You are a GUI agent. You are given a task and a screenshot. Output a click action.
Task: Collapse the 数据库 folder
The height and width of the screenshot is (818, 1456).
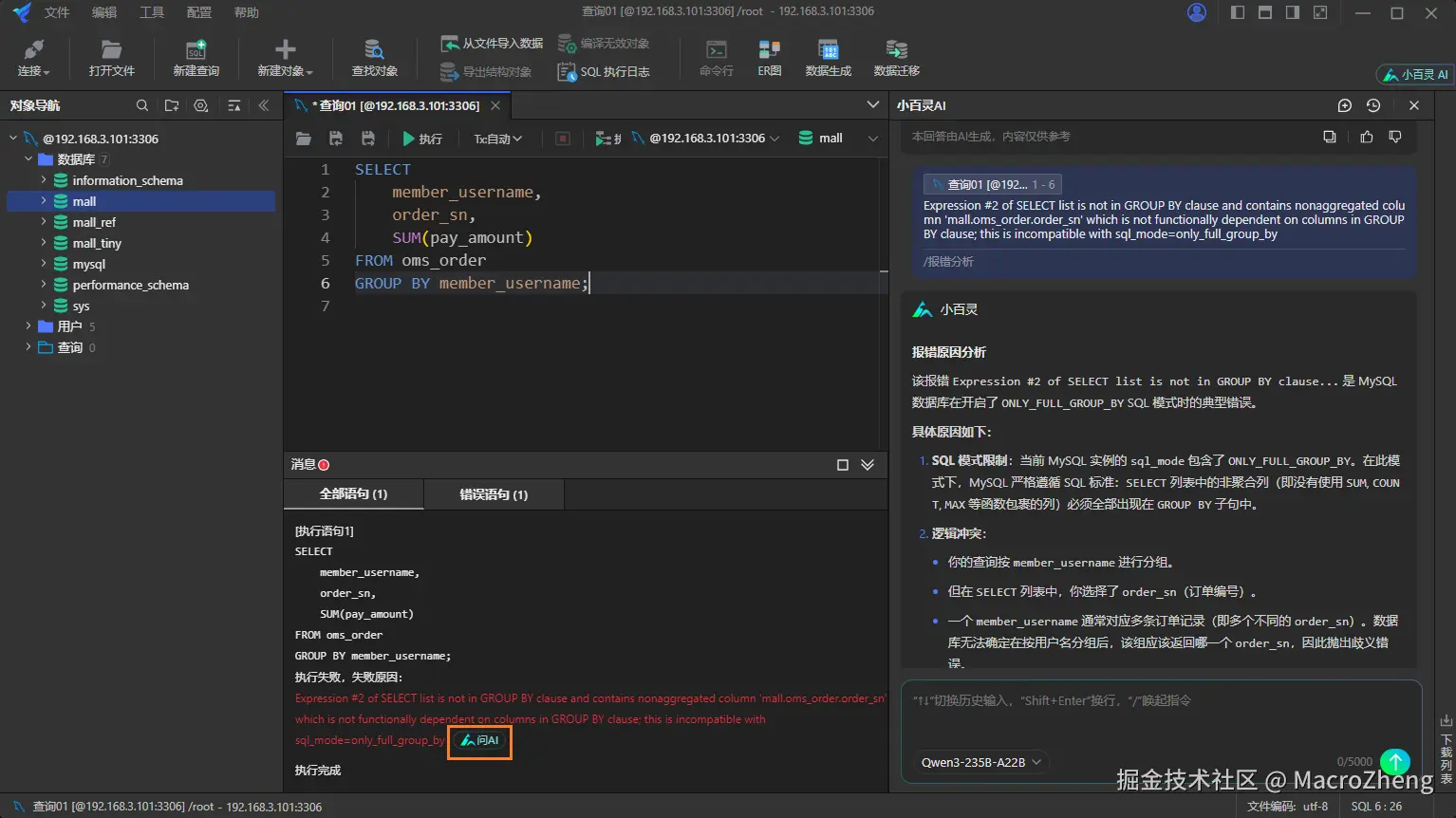[28, 159]
